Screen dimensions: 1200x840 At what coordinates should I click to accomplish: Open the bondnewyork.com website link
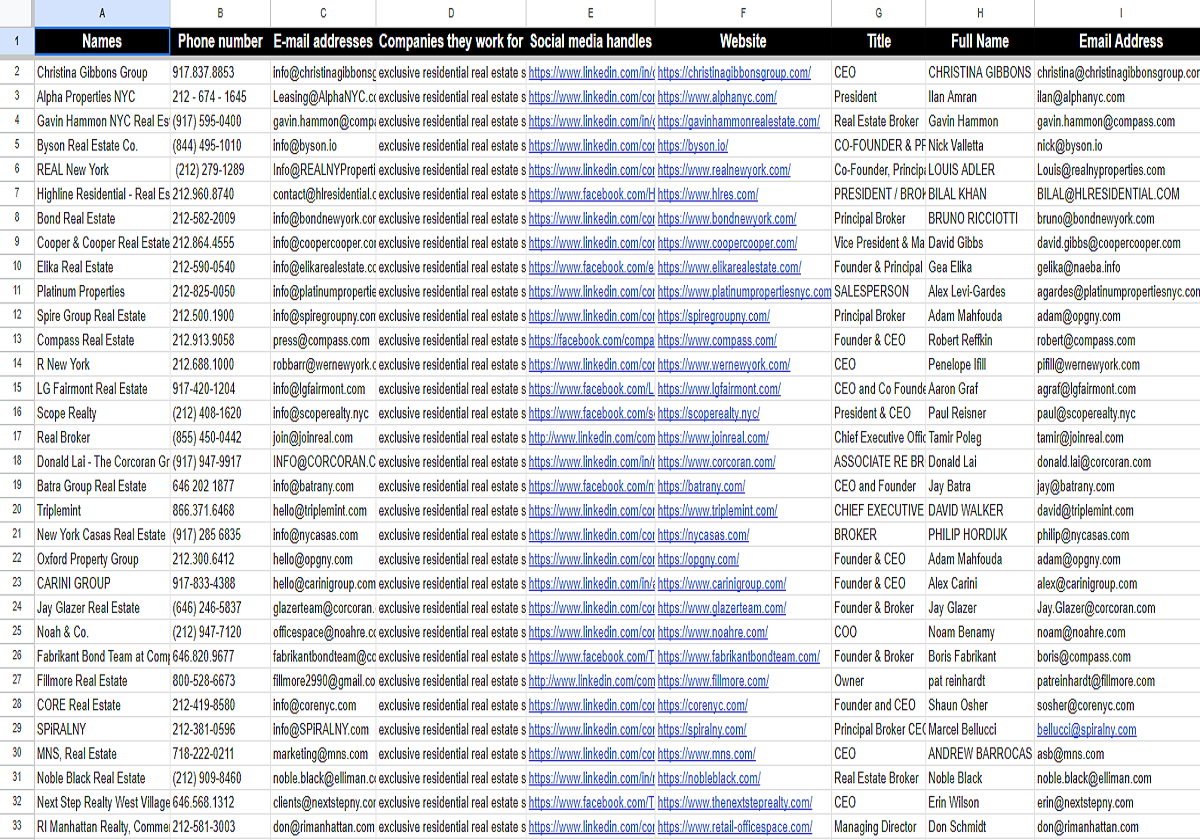point(727,219)
